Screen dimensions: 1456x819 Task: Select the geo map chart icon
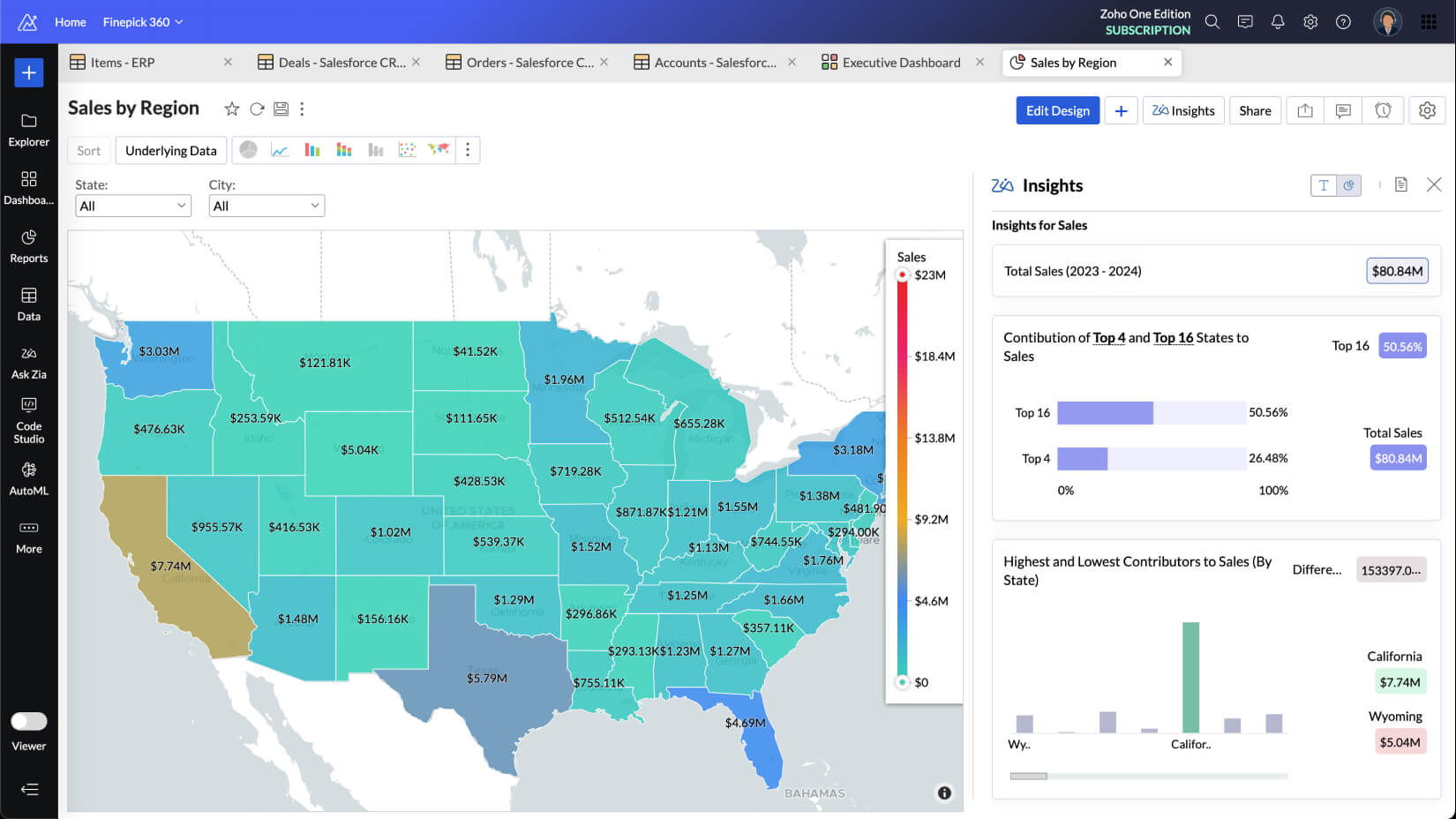coord(439,150)
